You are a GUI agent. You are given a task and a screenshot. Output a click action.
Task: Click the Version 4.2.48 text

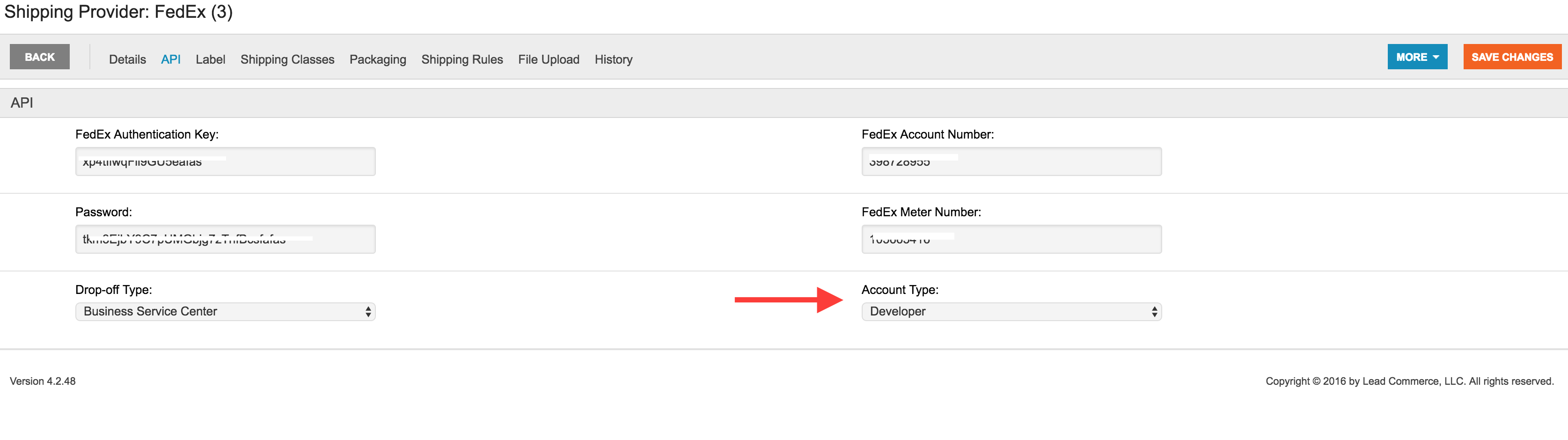tap(43, 381)
